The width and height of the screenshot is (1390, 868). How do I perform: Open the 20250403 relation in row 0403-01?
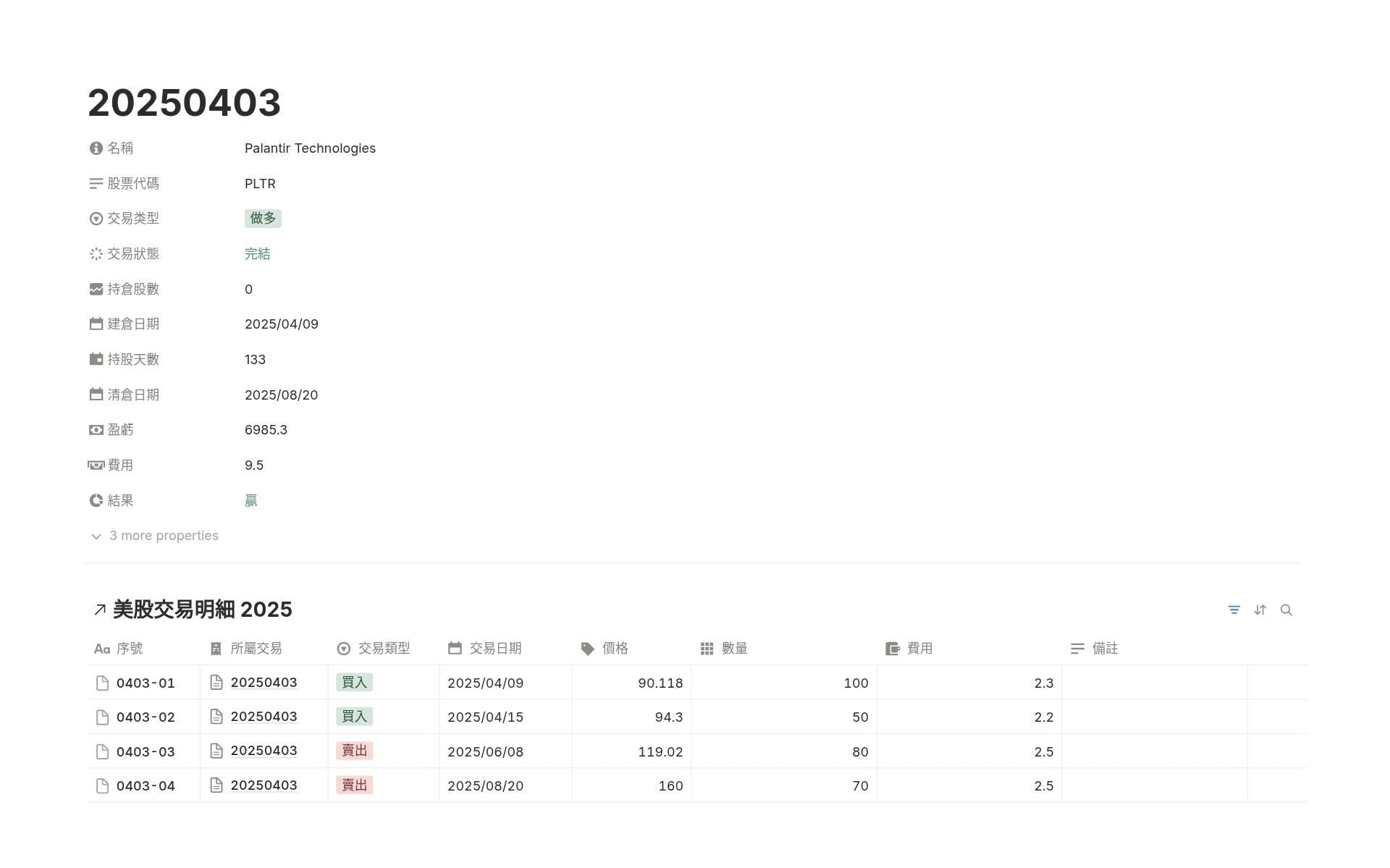264,683
